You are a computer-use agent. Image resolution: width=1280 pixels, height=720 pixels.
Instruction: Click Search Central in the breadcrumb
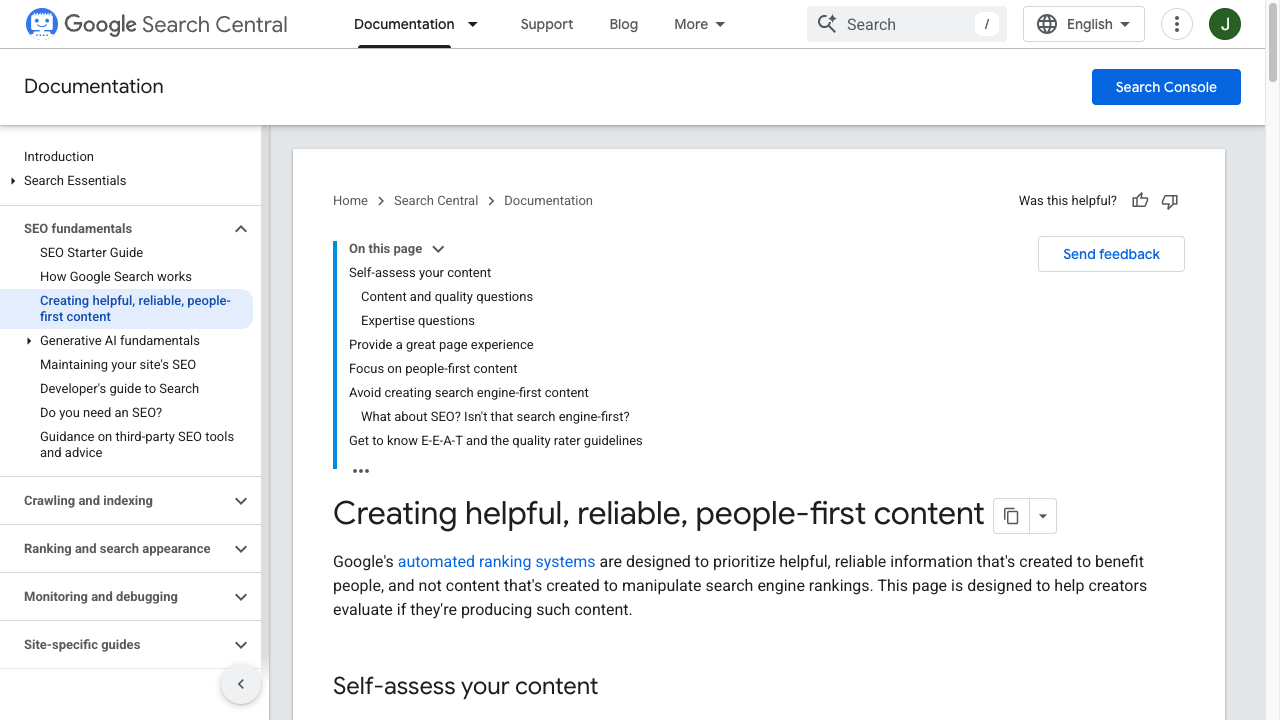point(436,201)
